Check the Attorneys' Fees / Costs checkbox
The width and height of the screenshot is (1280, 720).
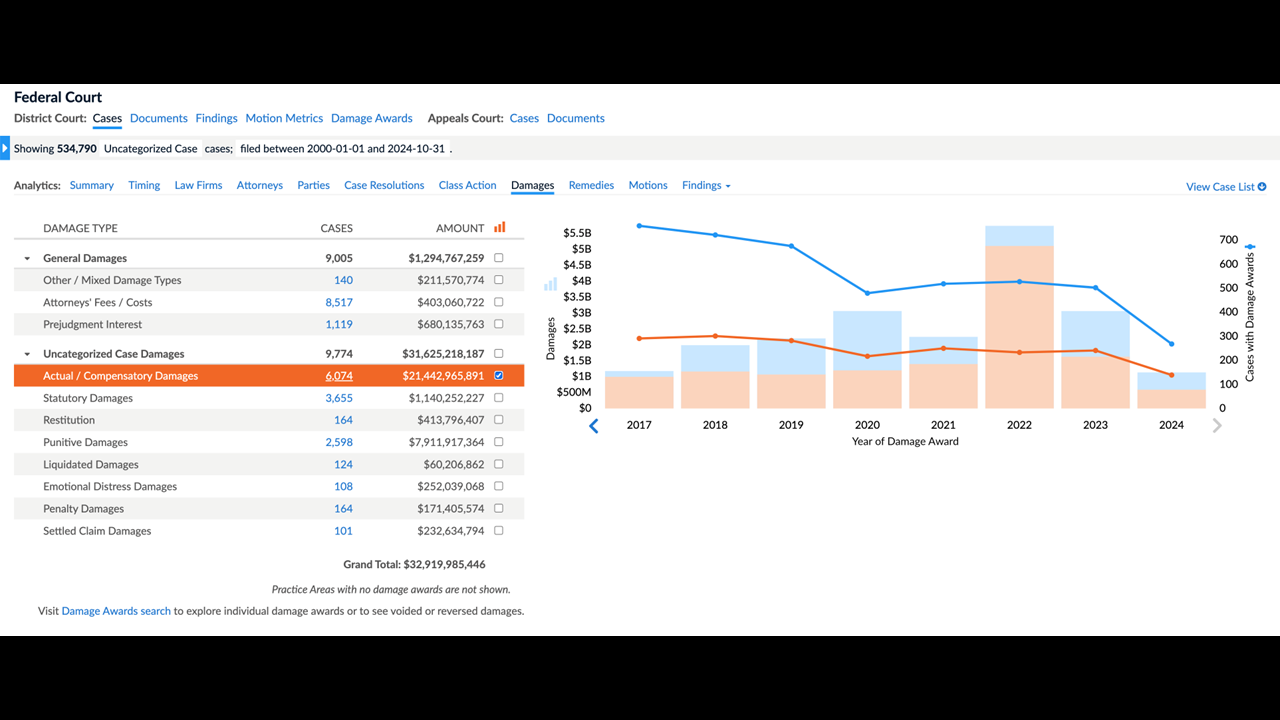pos(499,302)
